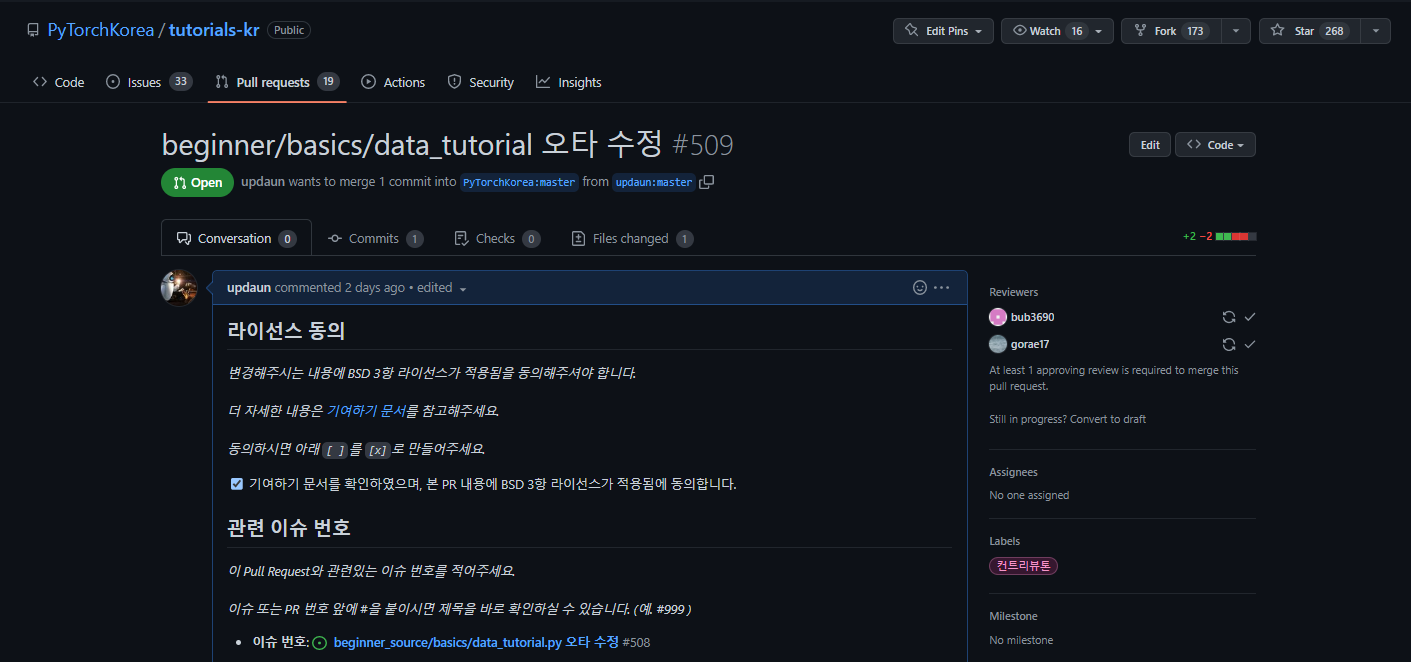Click Assignees sidebar heading
The image size is (1411, 662).
click(x=1013, y=472)
